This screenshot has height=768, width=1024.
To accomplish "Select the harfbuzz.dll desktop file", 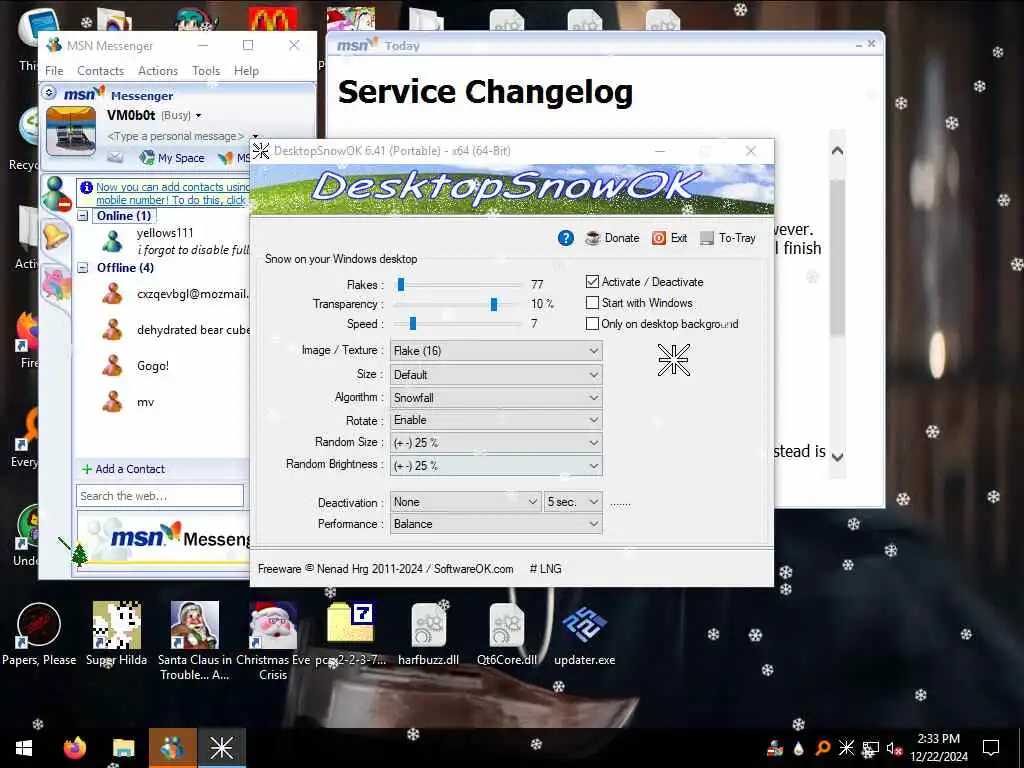I will 428,634.
